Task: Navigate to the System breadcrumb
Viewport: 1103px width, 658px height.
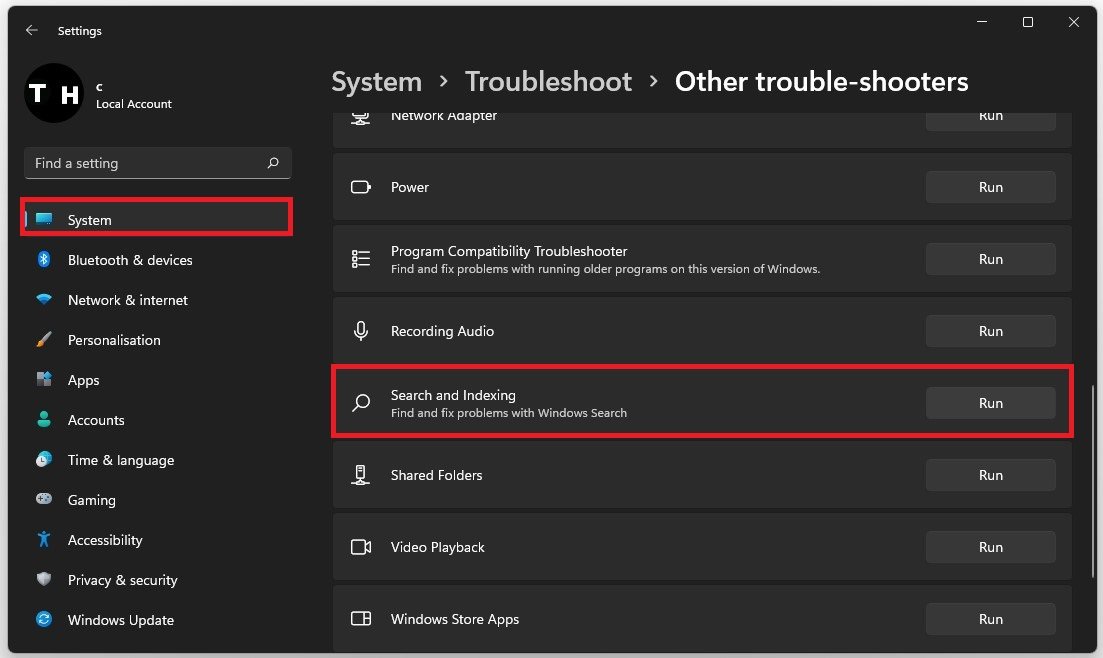Action: point(376,81)
